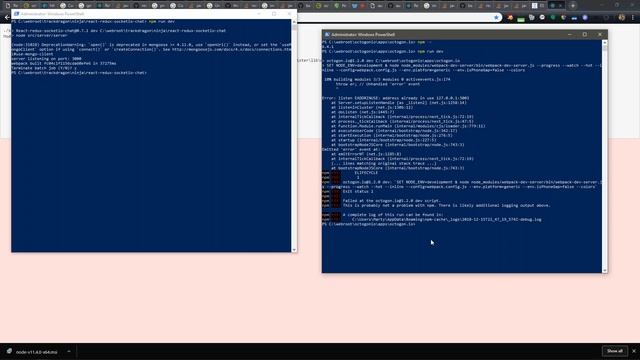Viewport: 640px width, 360px height.
Task: Go back with Chrome's back arrow
Action: (x=7, y=18)
